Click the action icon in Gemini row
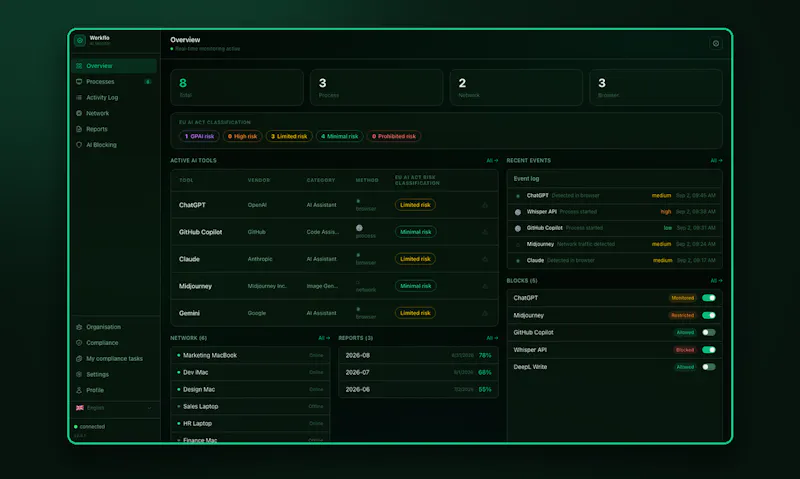 (x=485, y=313)
